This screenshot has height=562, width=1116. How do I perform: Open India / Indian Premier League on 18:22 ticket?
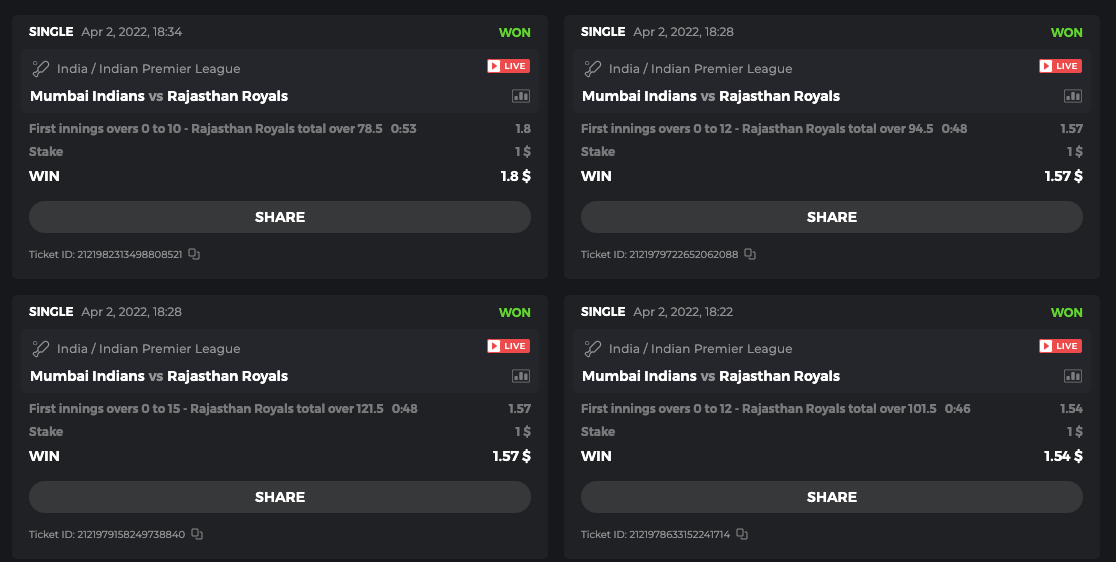tap(700, 349)
